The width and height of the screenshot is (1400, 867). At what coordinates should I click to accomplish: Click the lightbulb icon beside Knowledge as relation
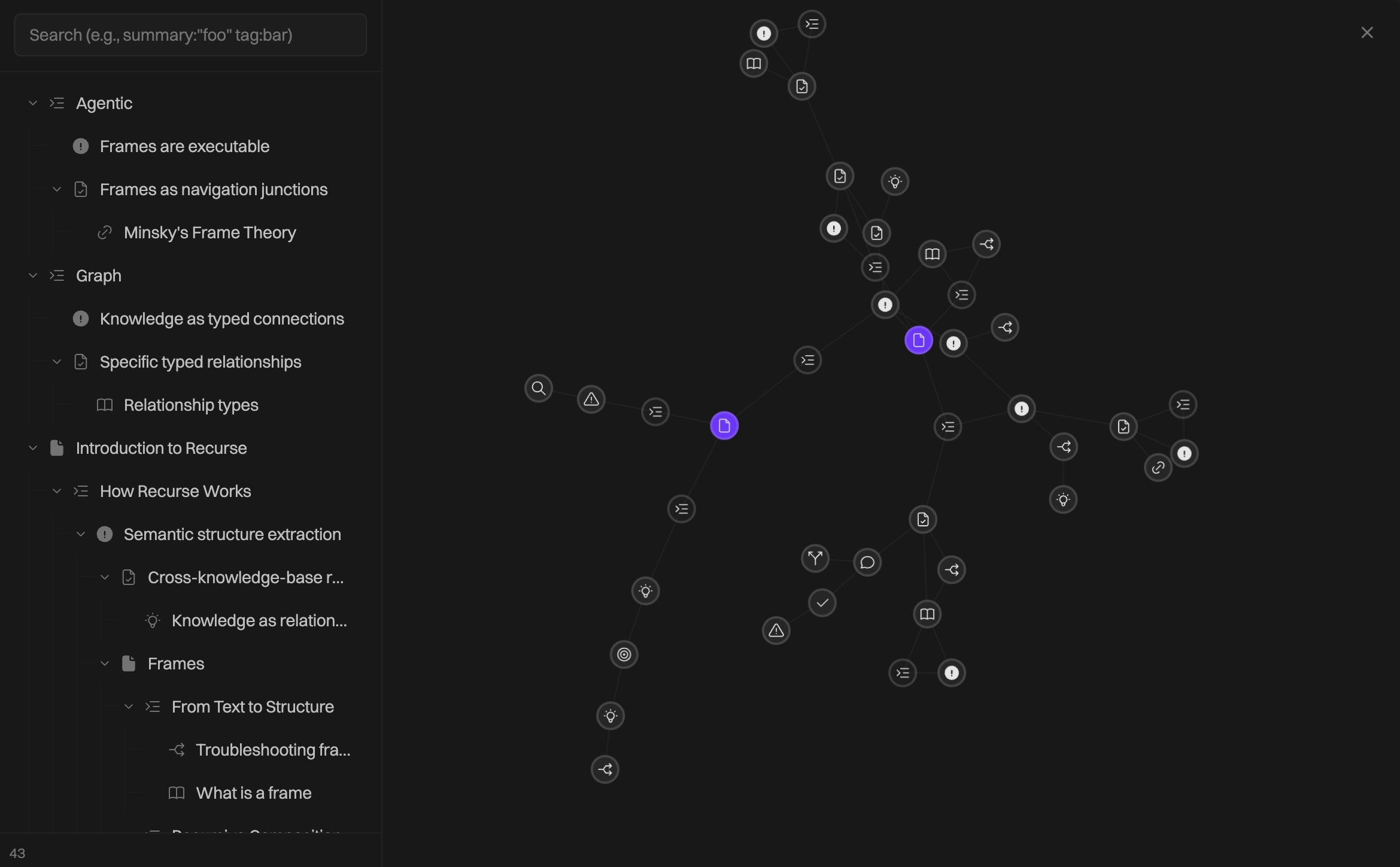pyautogui.click(x=153, y=620)
